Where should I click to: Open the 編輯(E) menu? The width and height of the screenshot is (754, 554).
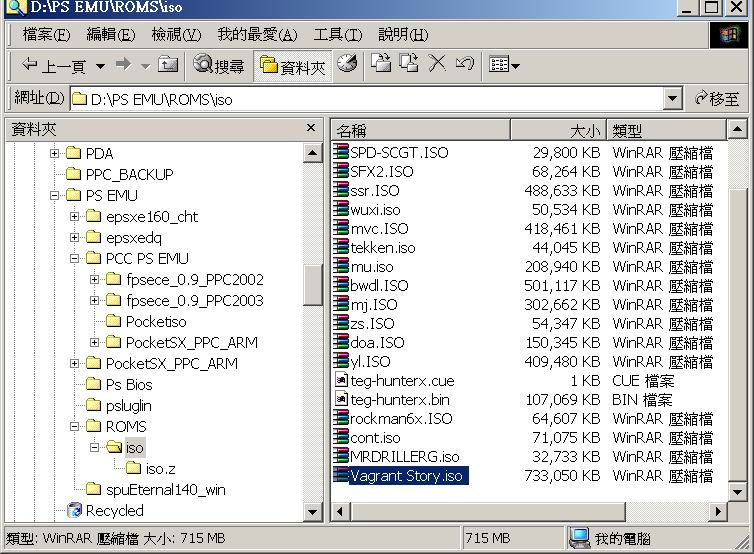[111, 35]
